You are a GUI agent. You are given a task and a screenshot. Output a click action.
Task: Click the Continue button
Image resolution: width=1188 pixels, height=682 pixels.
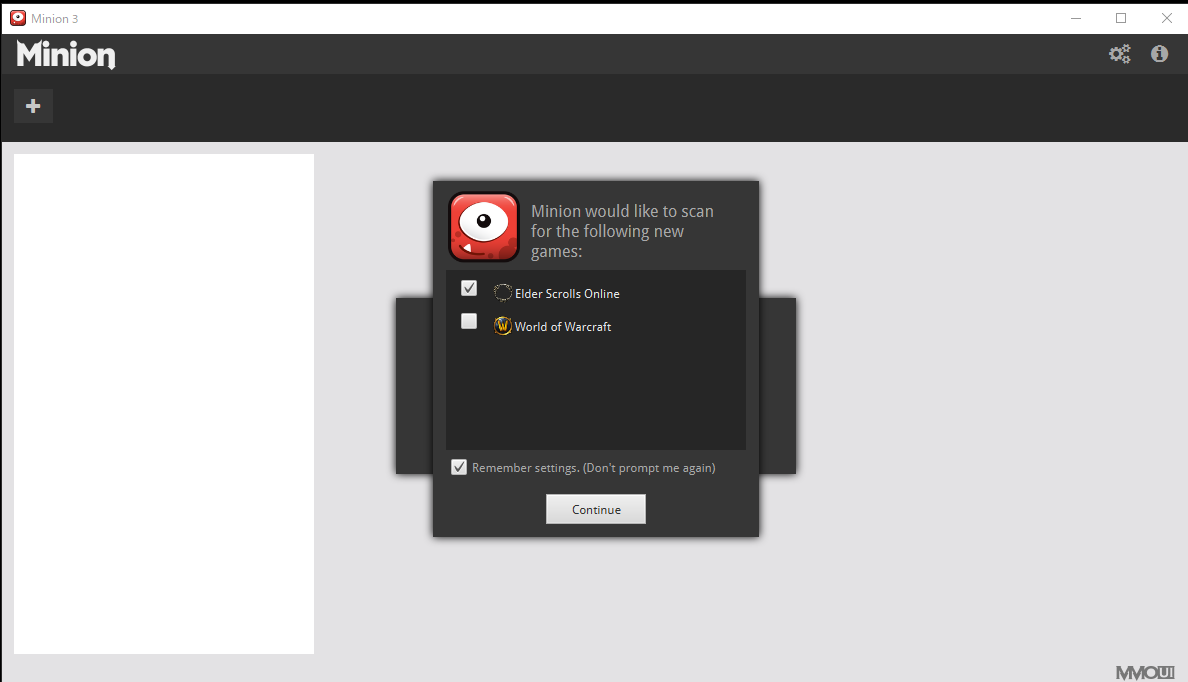596,509
